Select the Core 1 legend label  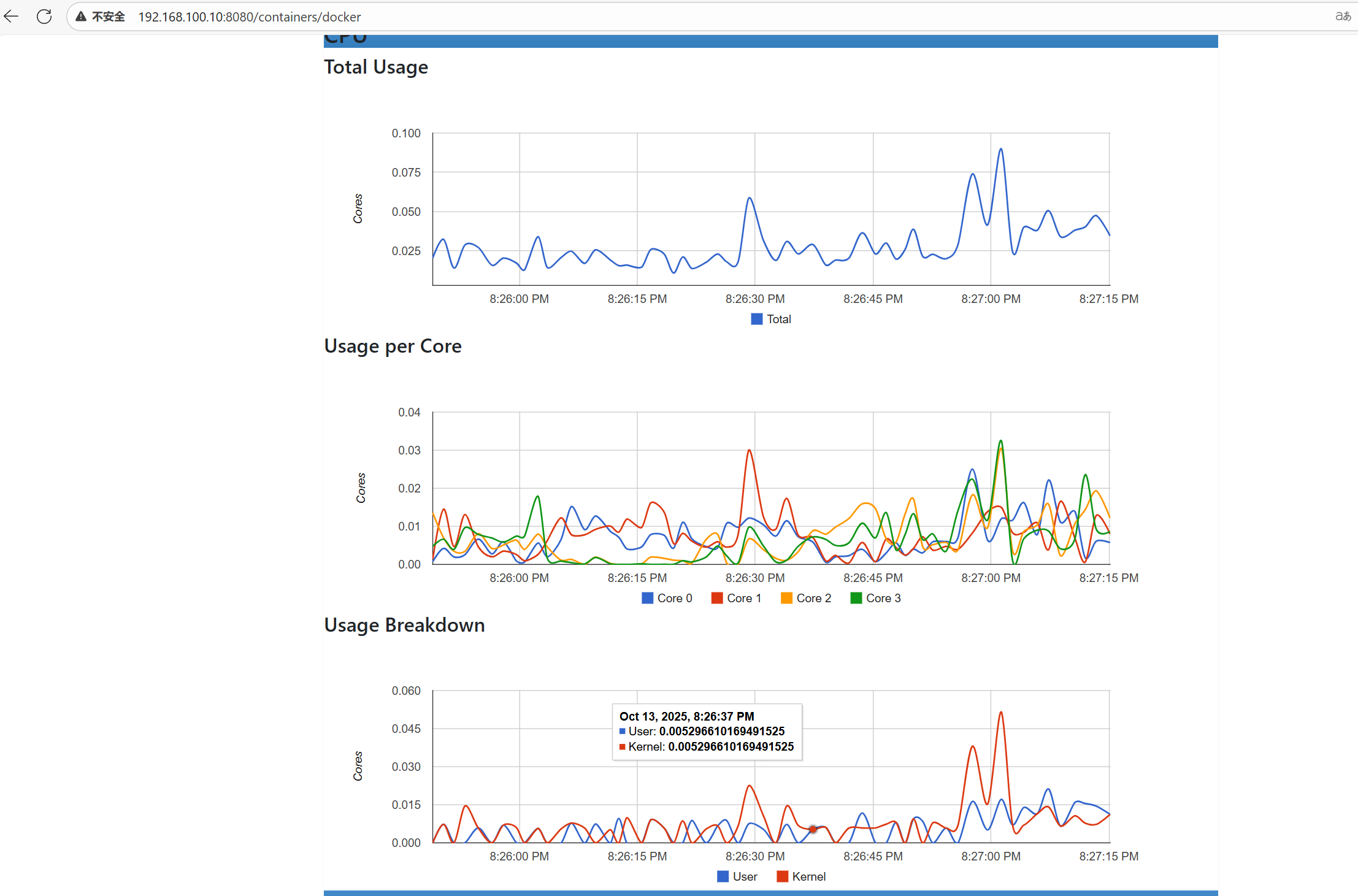(x=743, y=598)
